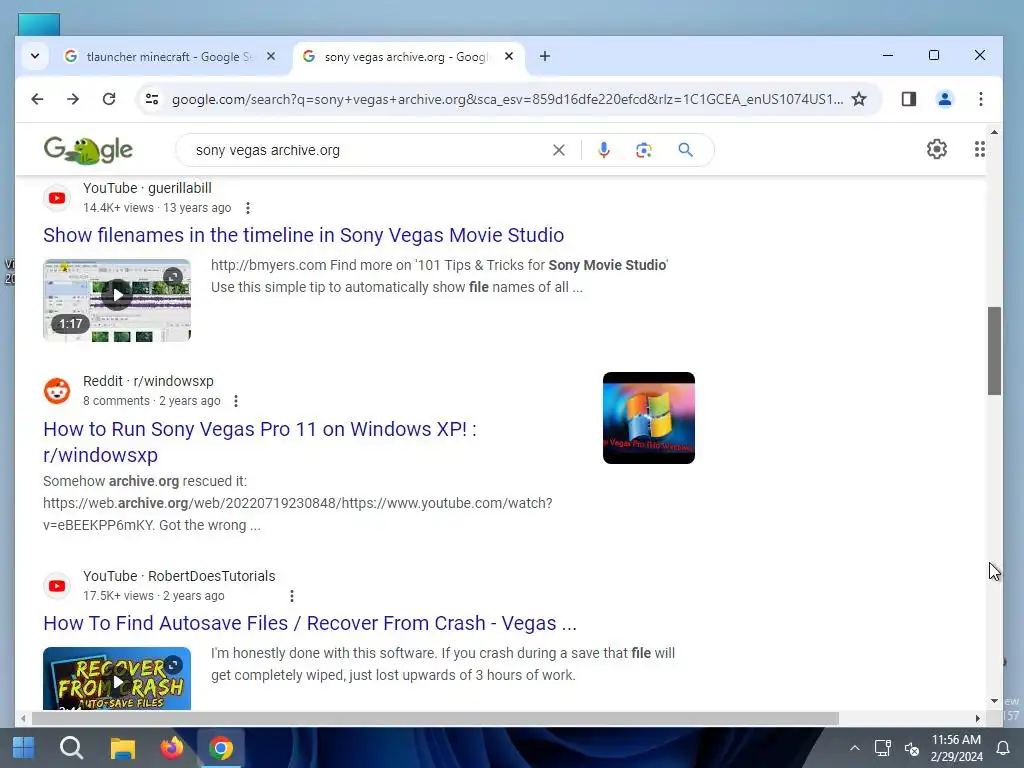Click the vertical scrollbar up arrow
Image resolution: width=1024 pixels, height=768 pixels.
pos(994,133)
